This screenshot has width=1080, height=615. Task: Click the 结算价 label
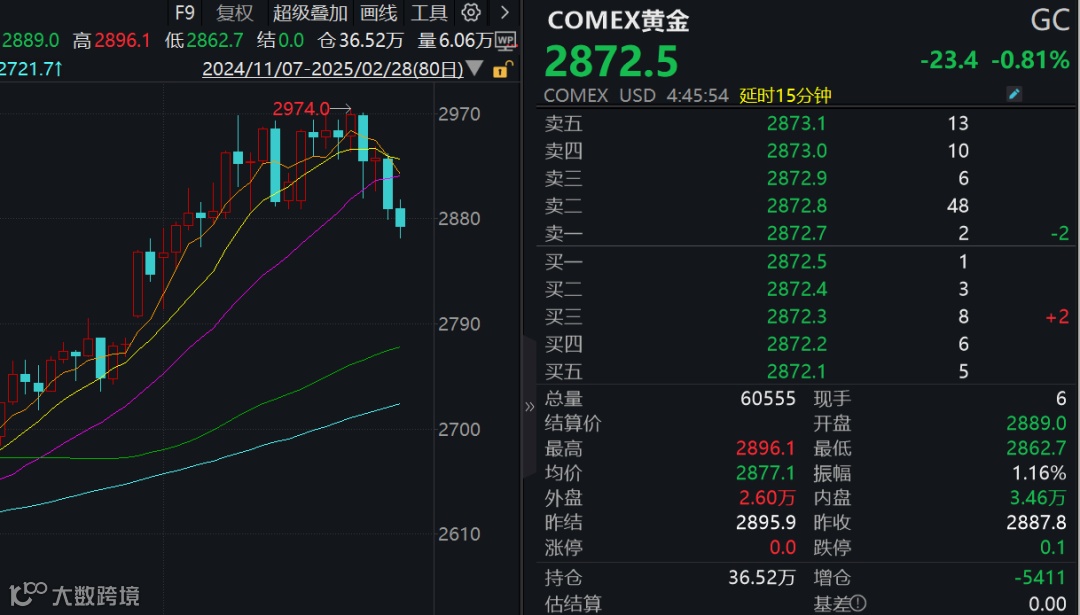[572, 424]
